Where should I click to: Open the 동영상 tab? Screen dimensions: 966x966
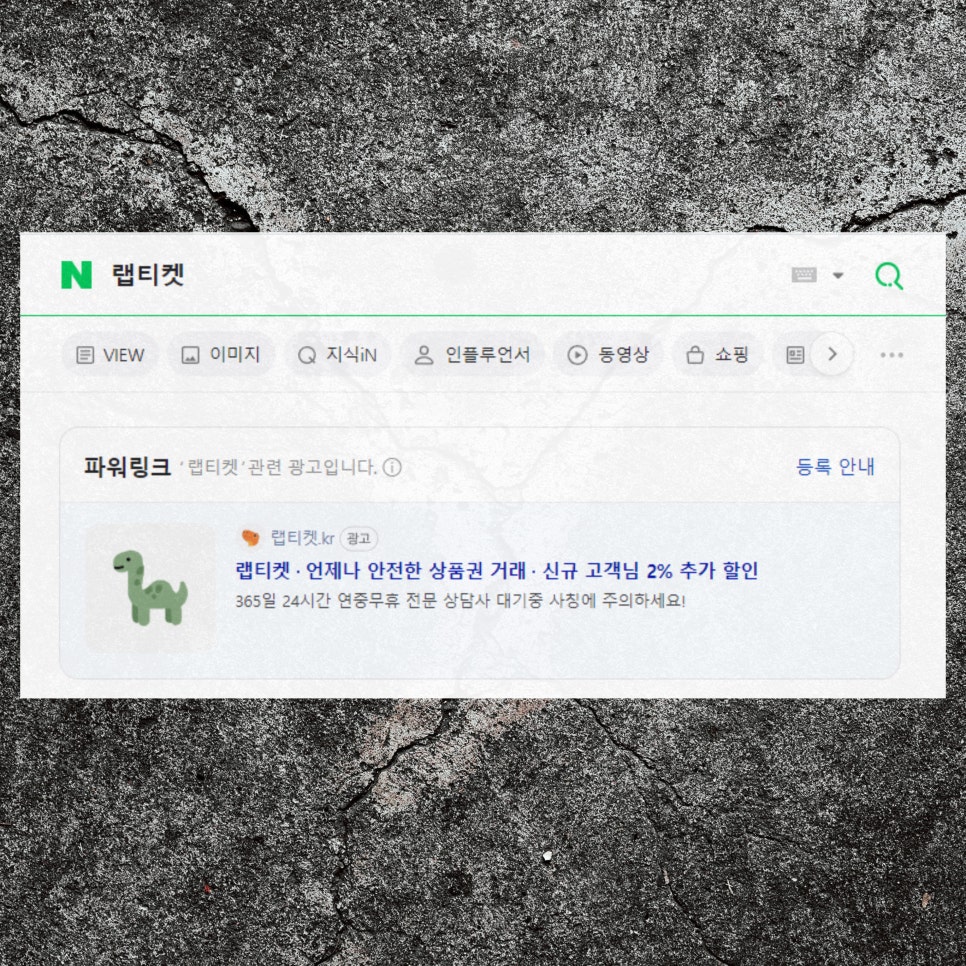click(x=607, y=355)
